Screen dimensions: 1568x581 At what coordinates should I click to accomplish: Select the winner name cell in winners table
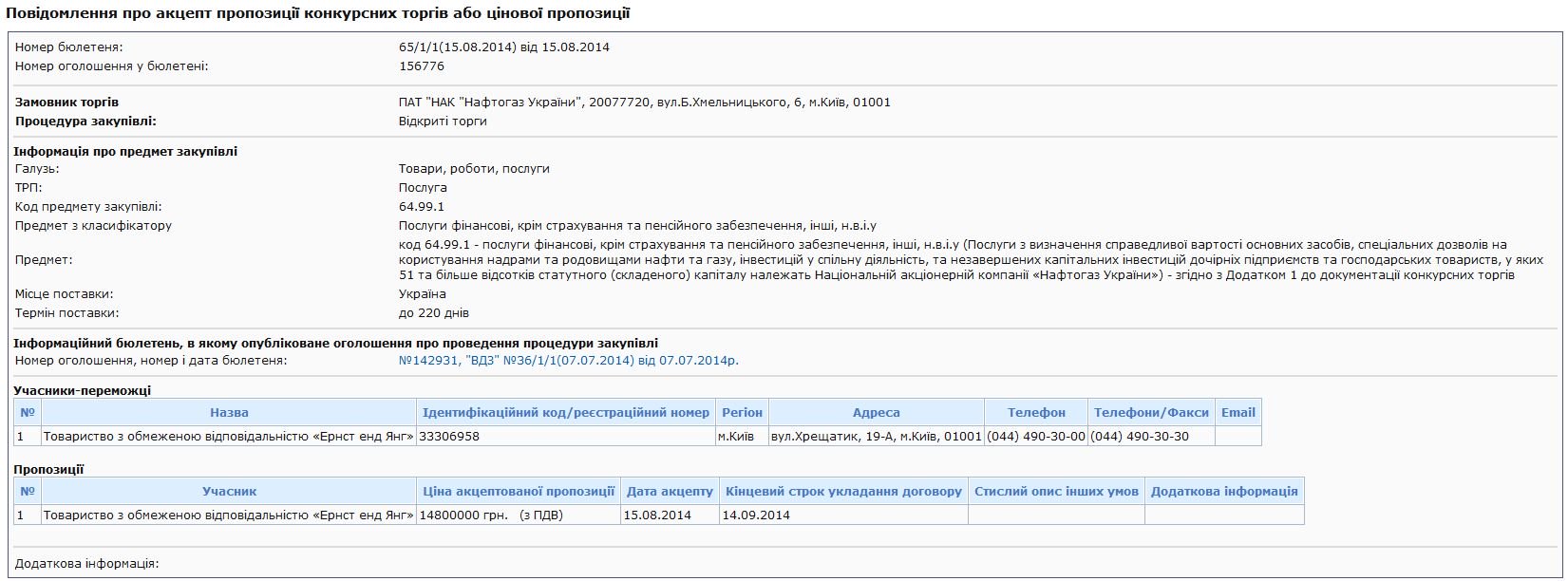pos(229,436)
